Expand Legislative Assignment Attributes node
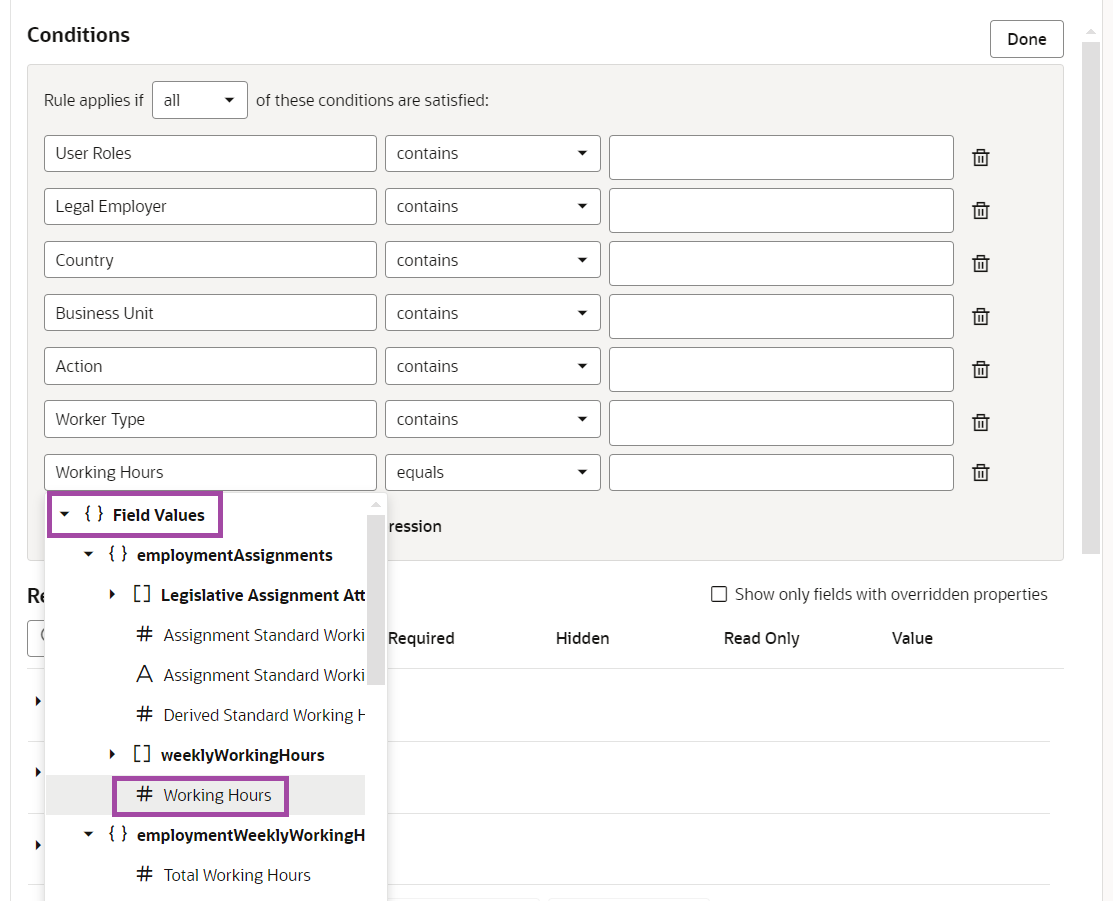Screen dimensions: 1113x901 point(113,595)
